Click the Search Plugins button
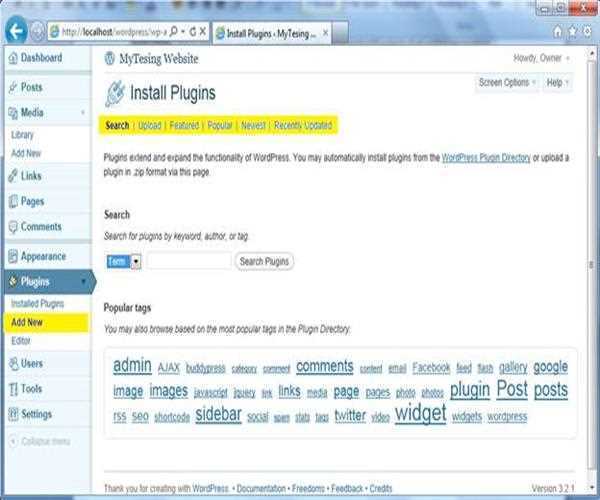The height and width of the screenshot is (500, 600). pyautogui.click(x=264, y=262)
